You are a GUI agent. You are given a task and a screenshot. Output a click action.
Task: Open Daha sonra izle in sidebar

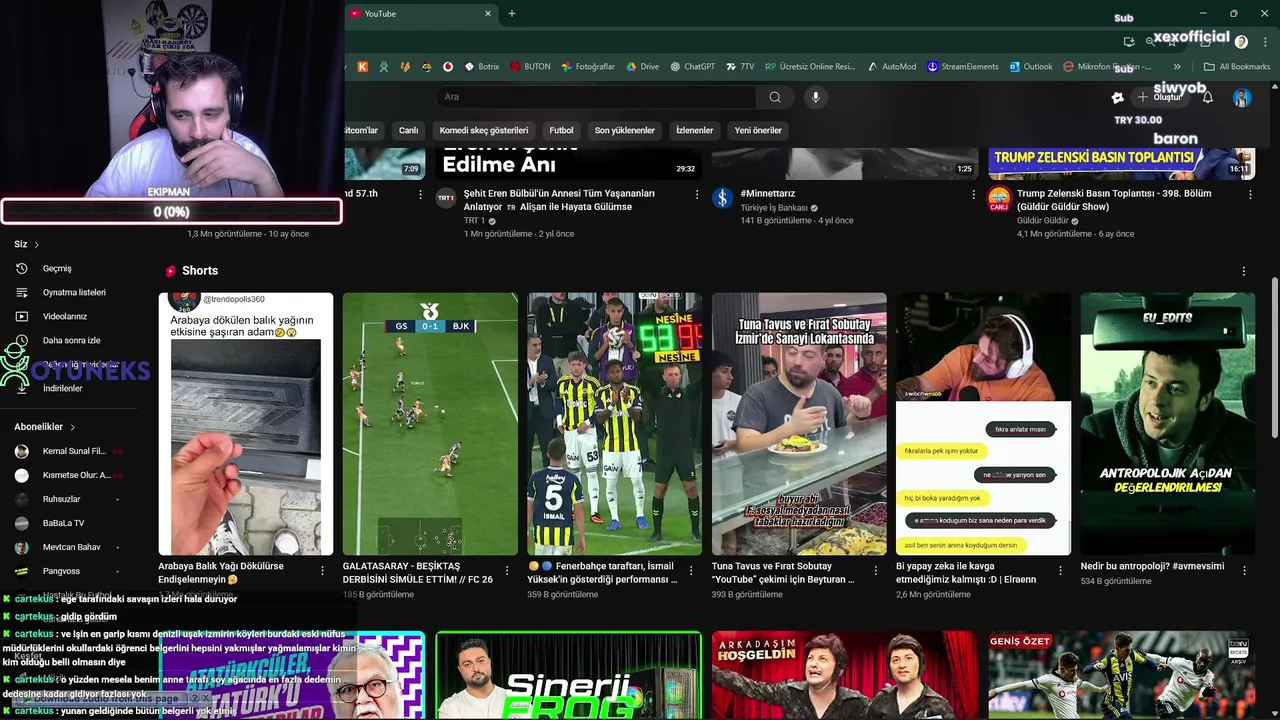(x=70, y=340)
